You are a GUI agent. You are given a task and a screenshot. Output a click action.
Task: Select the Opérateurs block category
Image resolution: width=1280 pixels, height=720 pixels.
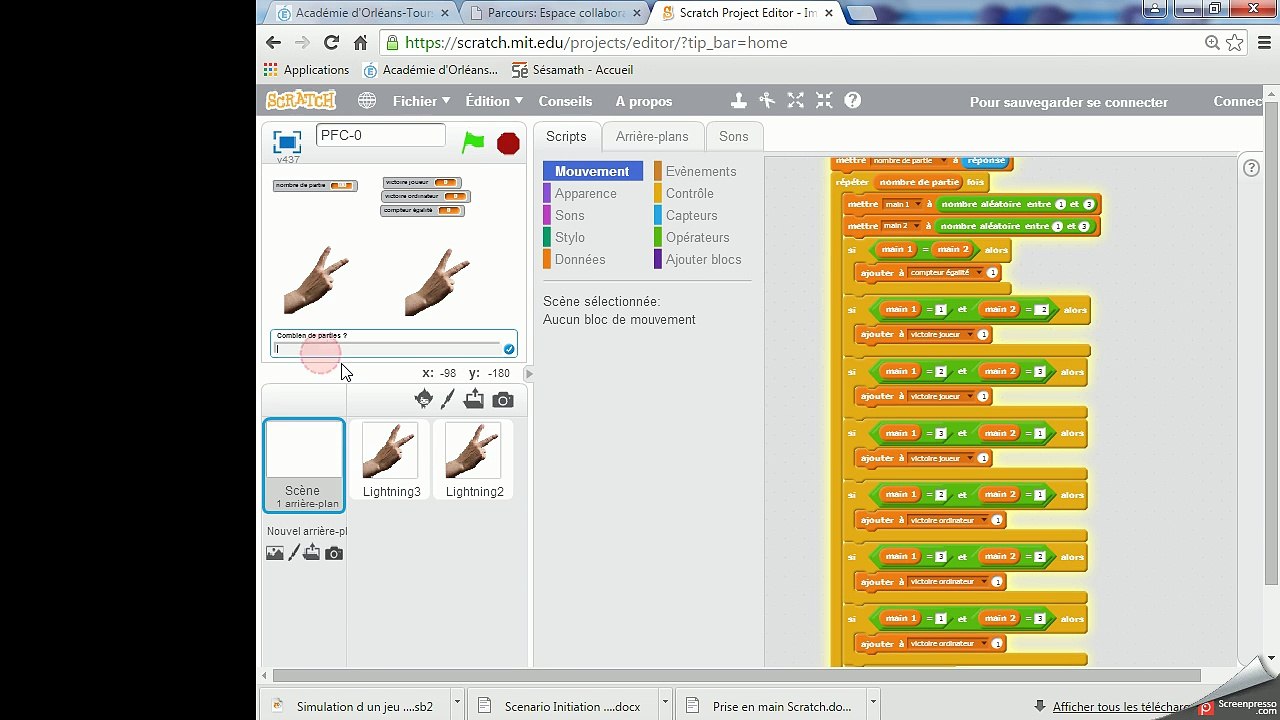tap(697, 237)
